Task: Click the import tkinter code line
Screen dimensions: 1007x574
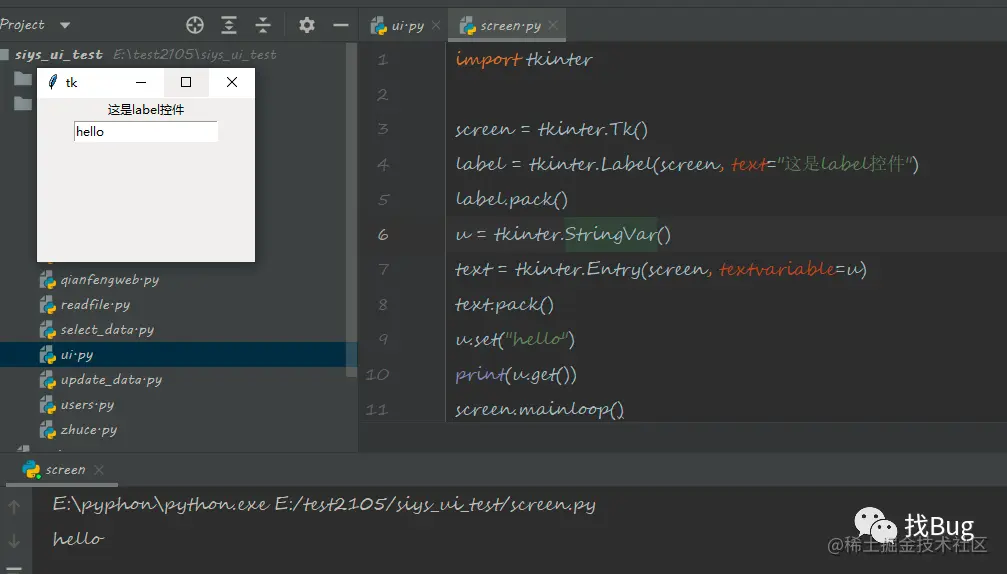Action: tap(524, 60)
